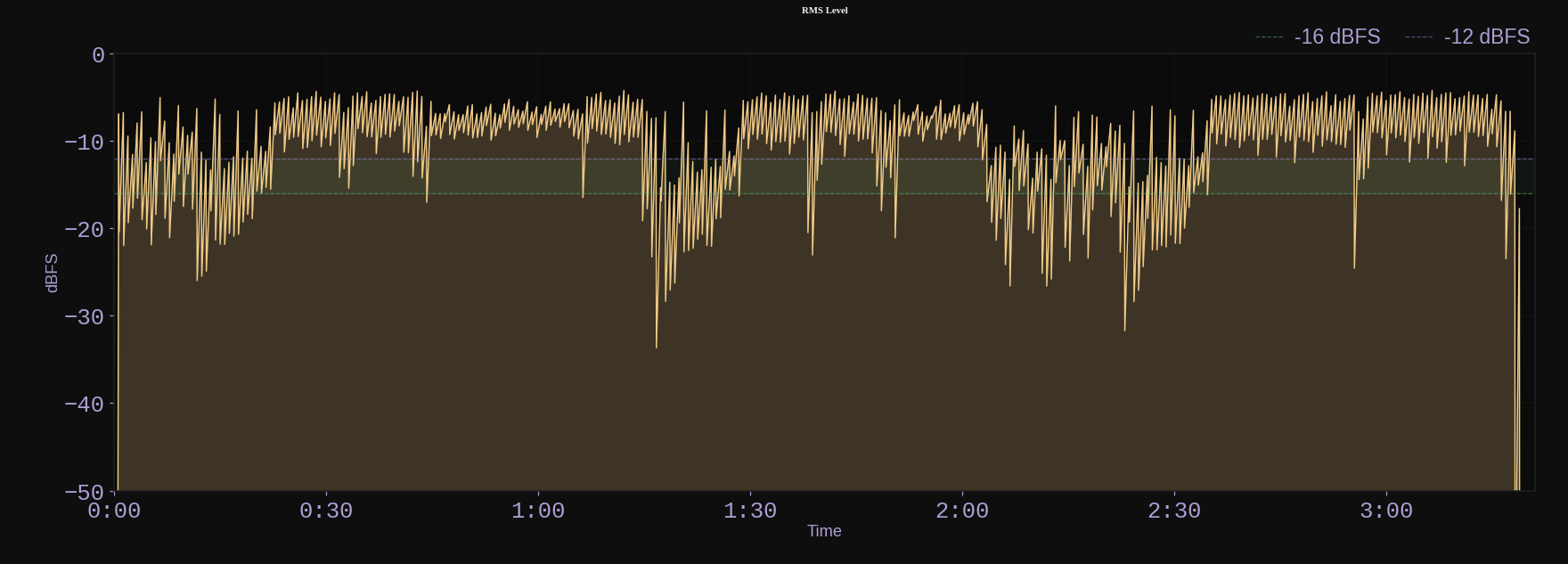Toggle the -16 dBFS legend entry
The width and height of the screenshot is (1568, 564).
tap(1318, 37)
